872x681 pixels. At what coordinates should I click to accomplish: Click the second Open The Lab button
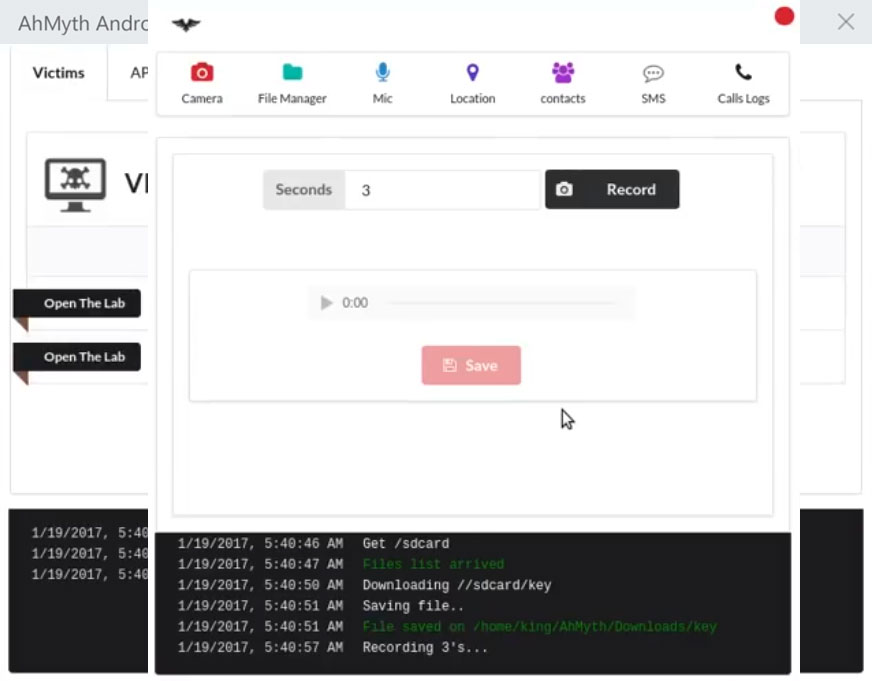tap(77, 357)
